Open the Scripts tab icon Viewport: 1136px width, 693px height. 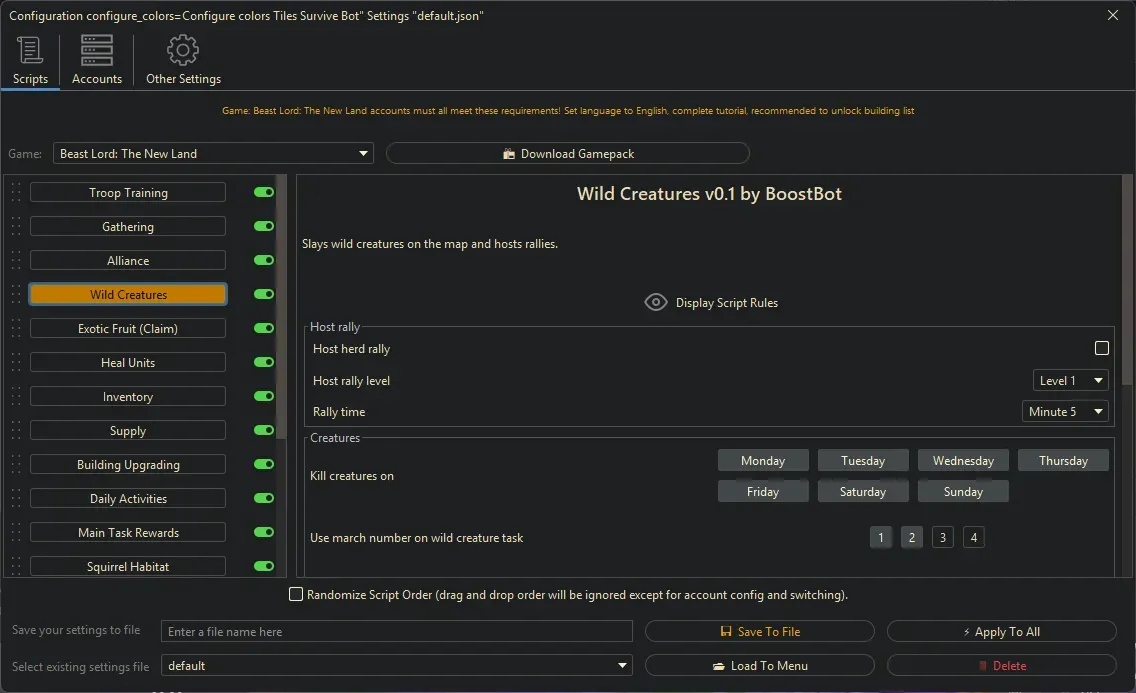(x=30, y=50)
